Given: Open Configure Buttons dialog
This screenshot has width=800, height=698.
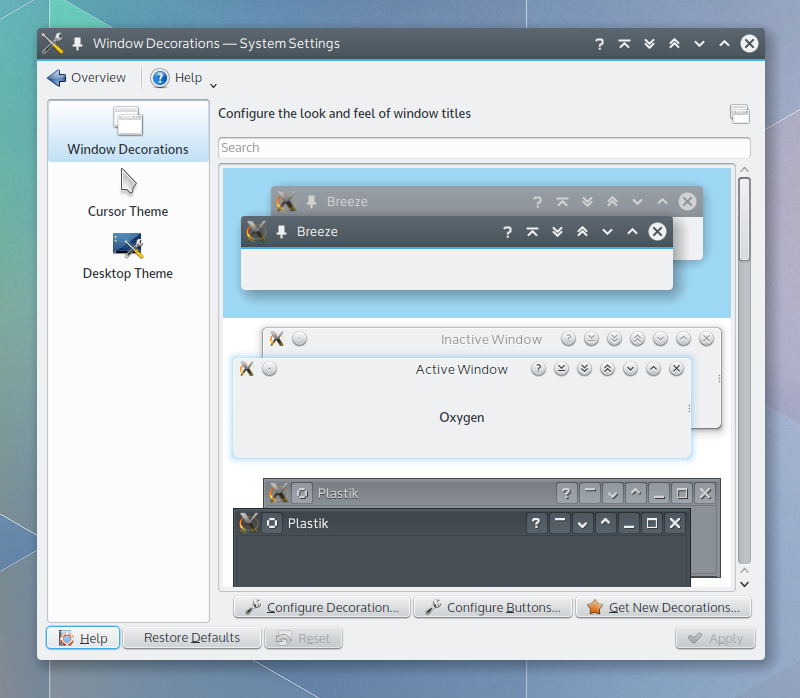Looking at the screenshot, I should pos(493,608).
